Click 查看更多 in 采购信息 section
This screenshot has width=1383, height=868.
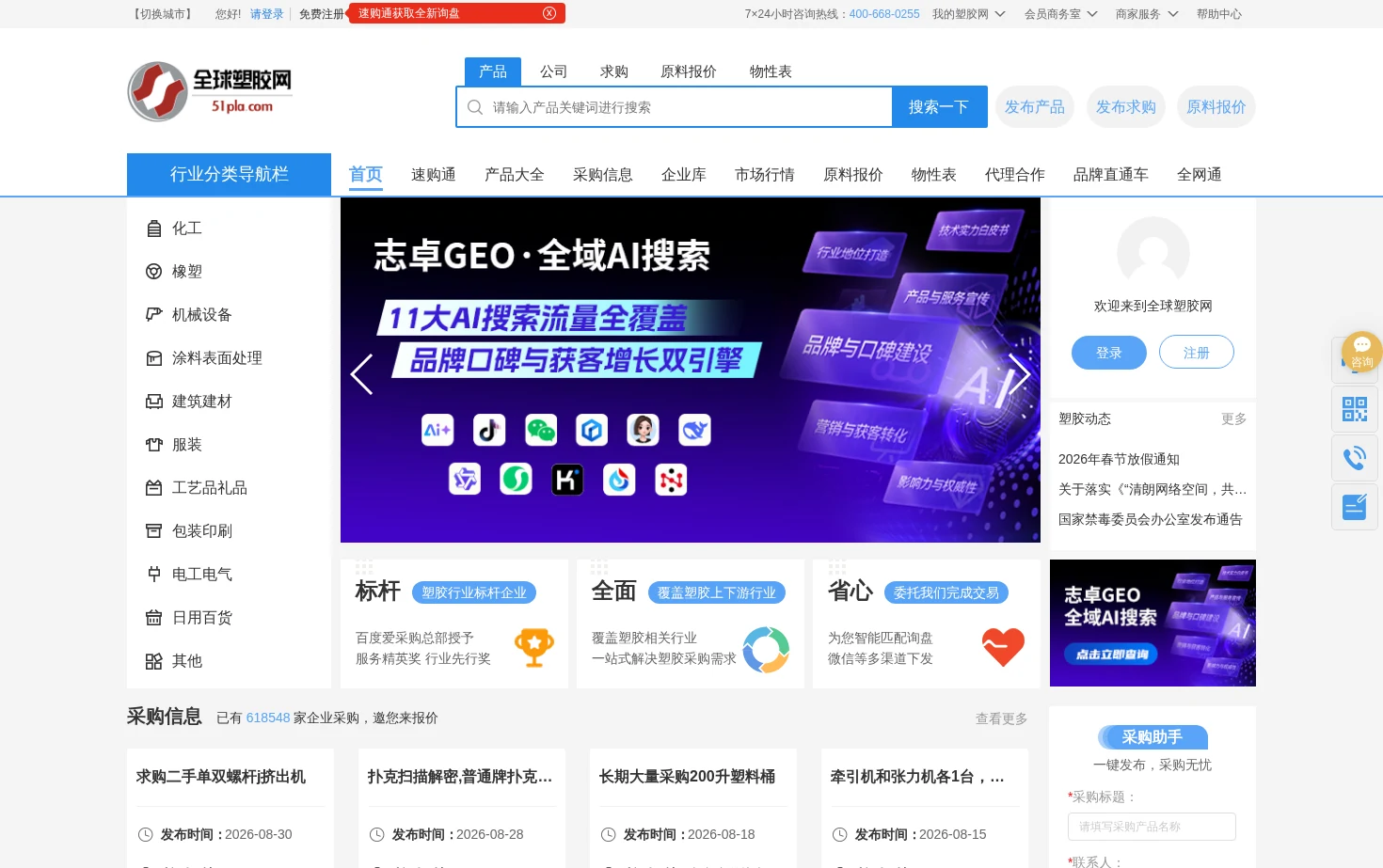point(1001,718)
